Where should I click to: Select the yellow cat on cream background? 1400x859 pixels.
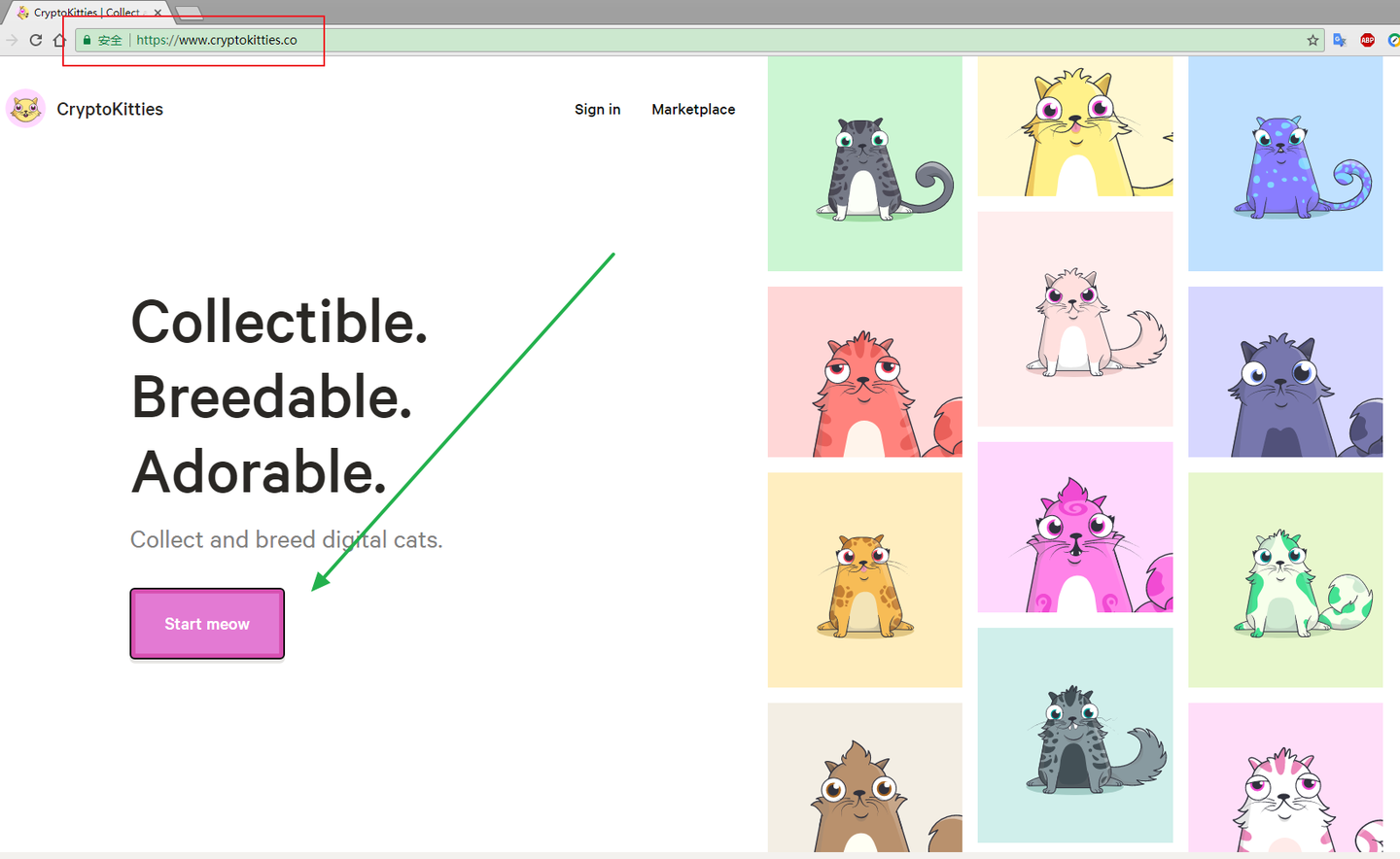[x=1075, y=126]
